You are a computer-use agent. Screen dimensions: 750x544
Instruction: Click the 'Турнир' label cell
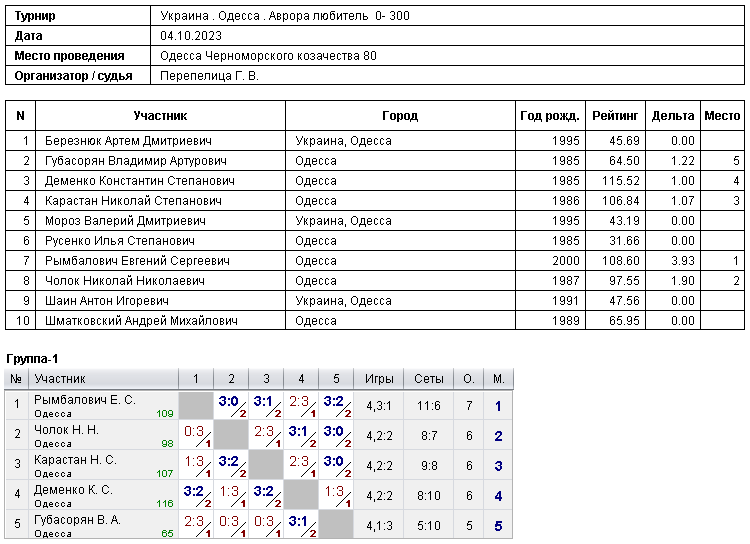[78, 16]
